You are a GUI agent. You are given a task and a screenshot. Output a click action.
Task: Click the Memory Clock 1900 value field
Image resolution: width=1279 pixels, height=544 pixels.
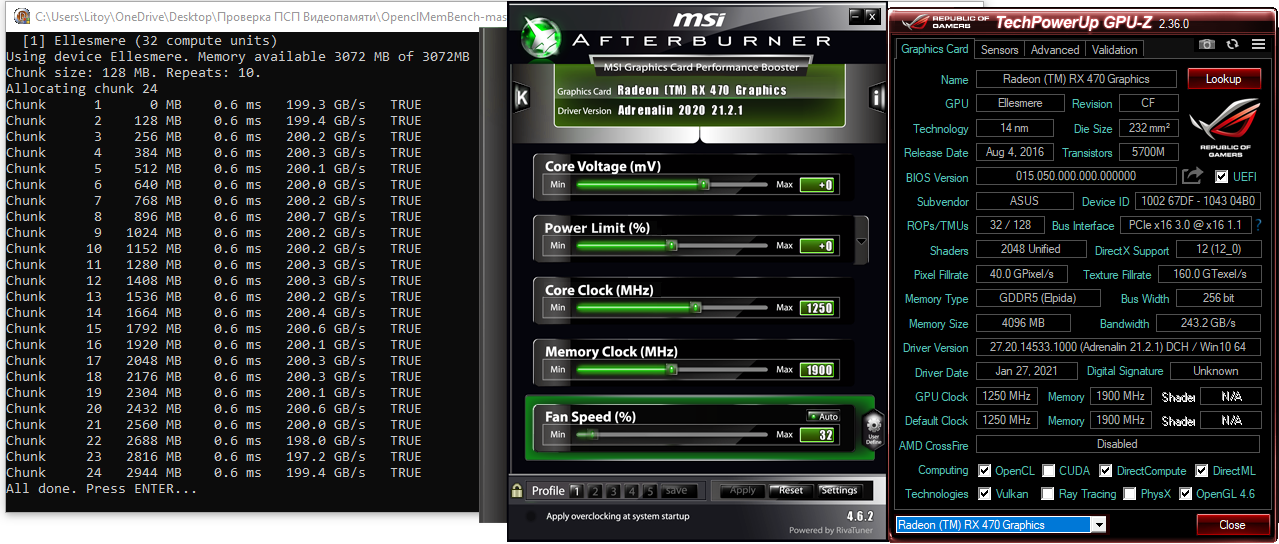tap(819, 370)
